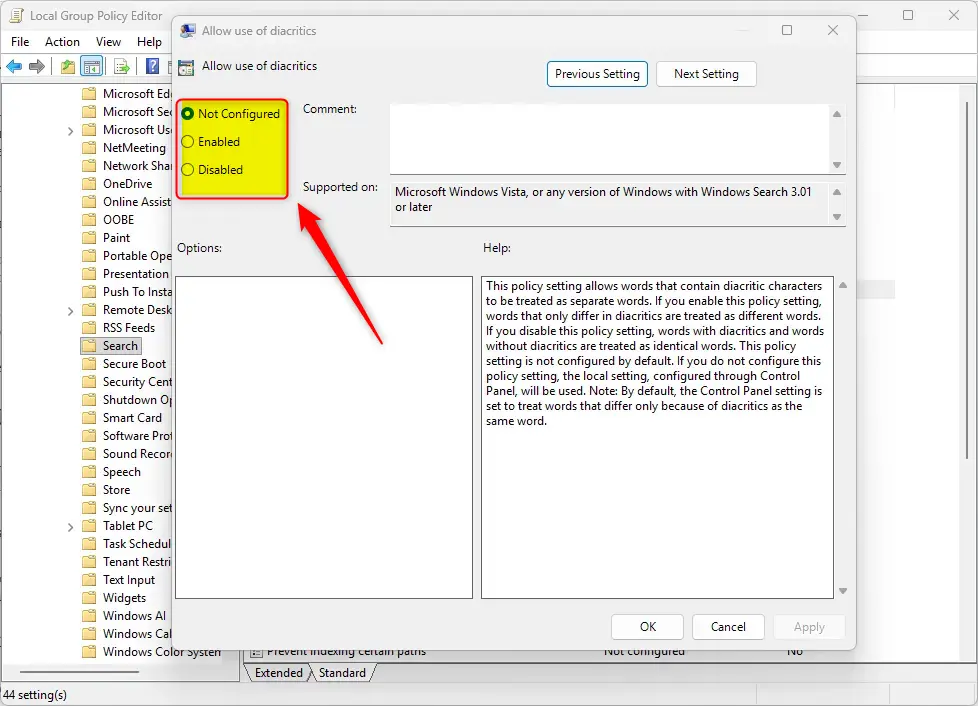The width and height of the screenshot is (978, 706).
Task: Click the Local Group Policy Editor title icon
Action: click(x=16, y=16)
